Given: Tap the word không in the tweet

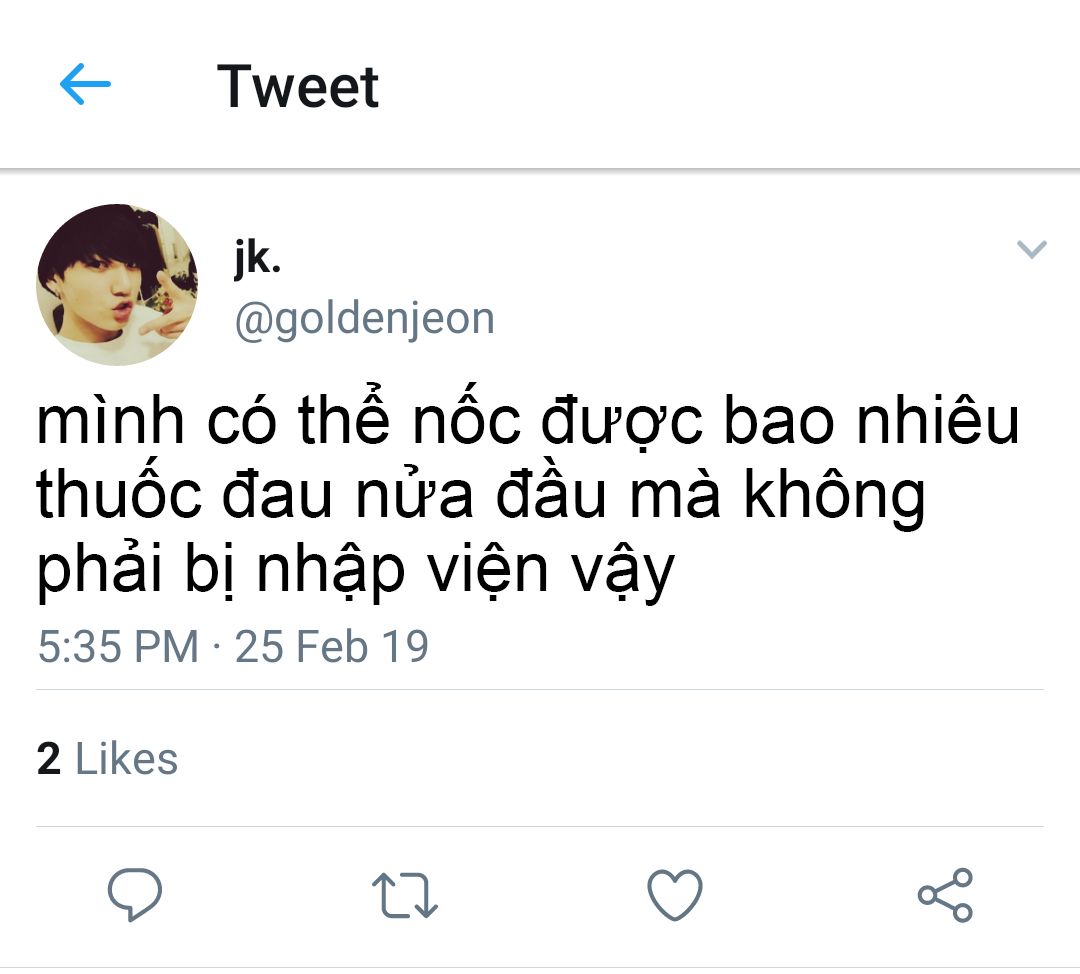Looking at the screenshot, I should click(834, 497).
